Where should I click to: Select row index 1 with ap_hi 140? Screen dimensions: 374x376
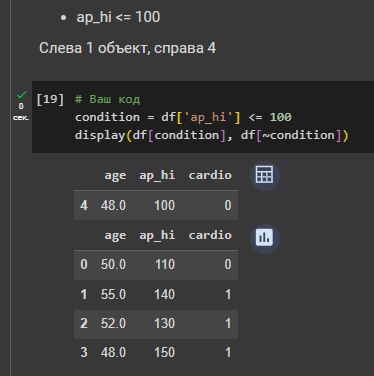click(156, 295)
